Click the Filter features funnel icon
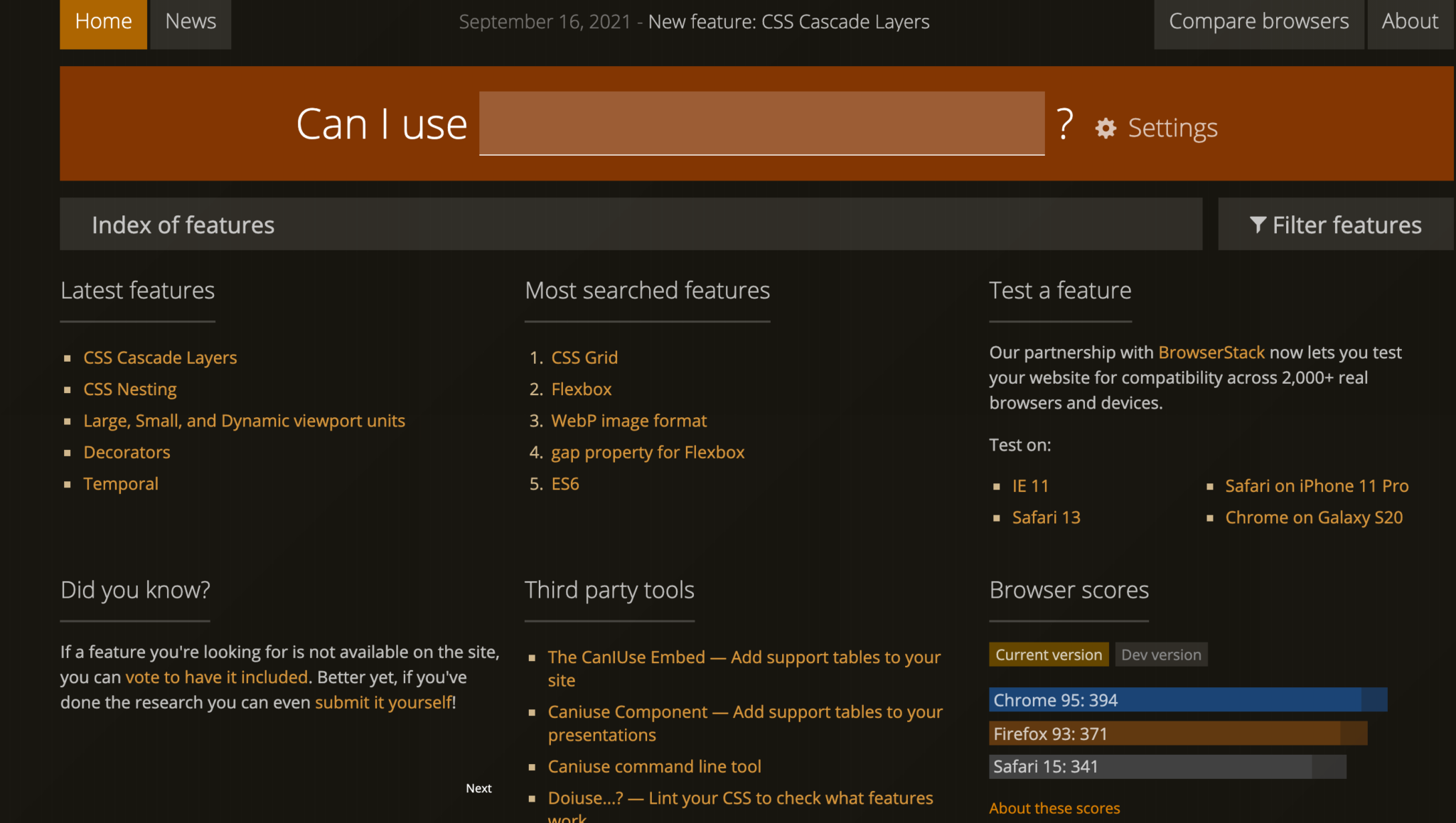Image resolution: width=1456 pixels, height=823 pixels. click(1257, 225)
